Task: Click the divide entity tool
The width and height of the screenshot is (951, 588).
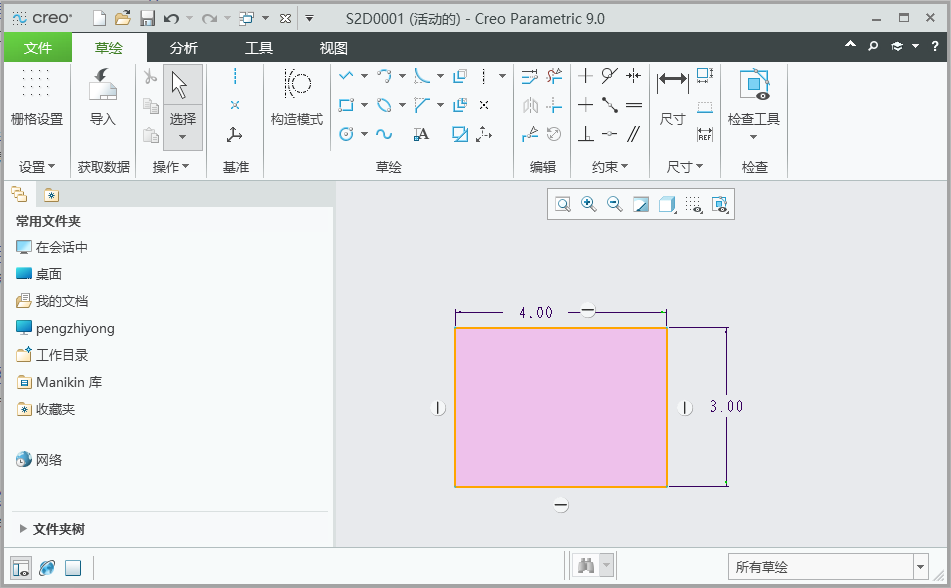Action: pos(530,134)
